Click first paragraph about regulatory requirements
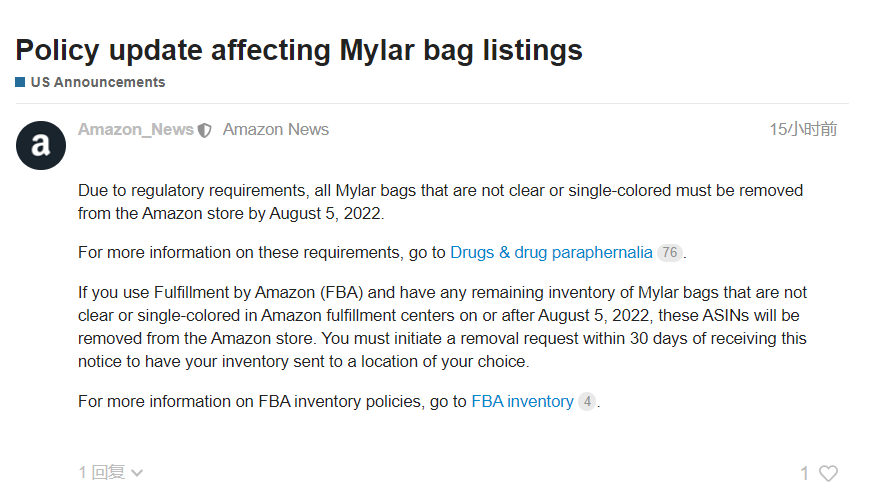The width and height of the screenshot is (878, 502). (x=441, y=202)
